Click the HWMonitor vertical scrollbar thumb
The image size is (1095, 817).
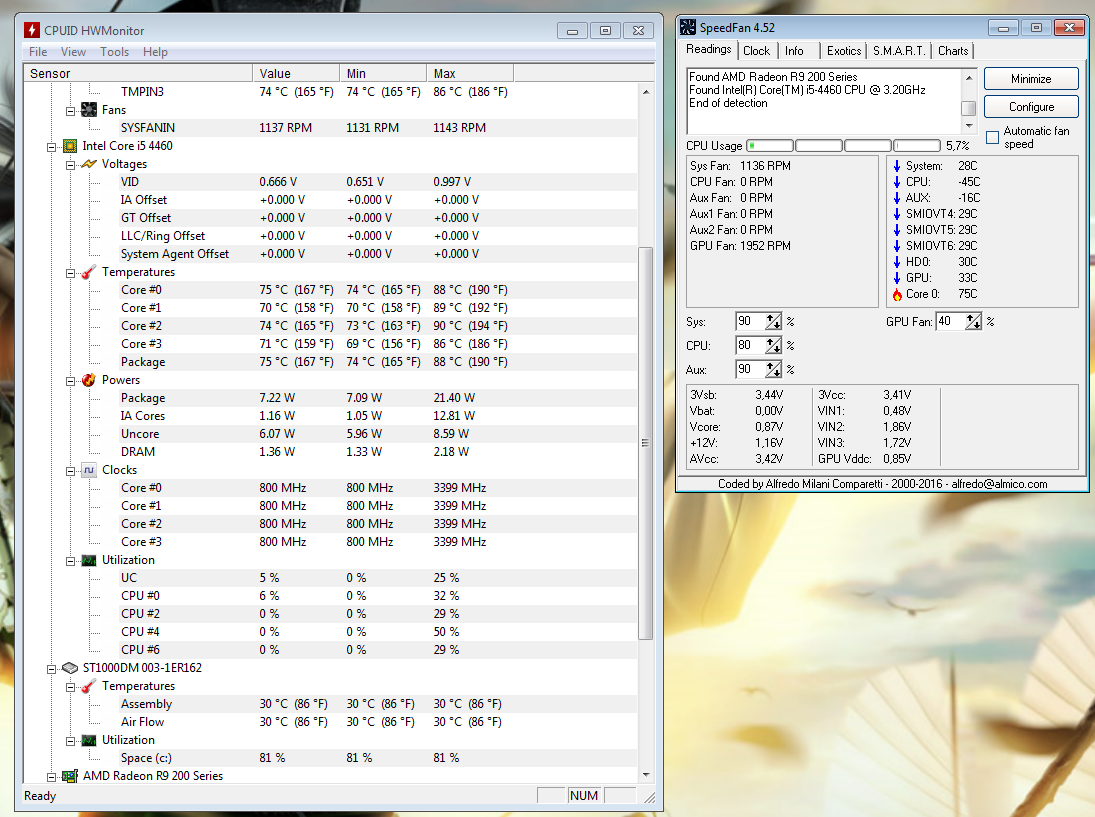click(x=645, y=443)
